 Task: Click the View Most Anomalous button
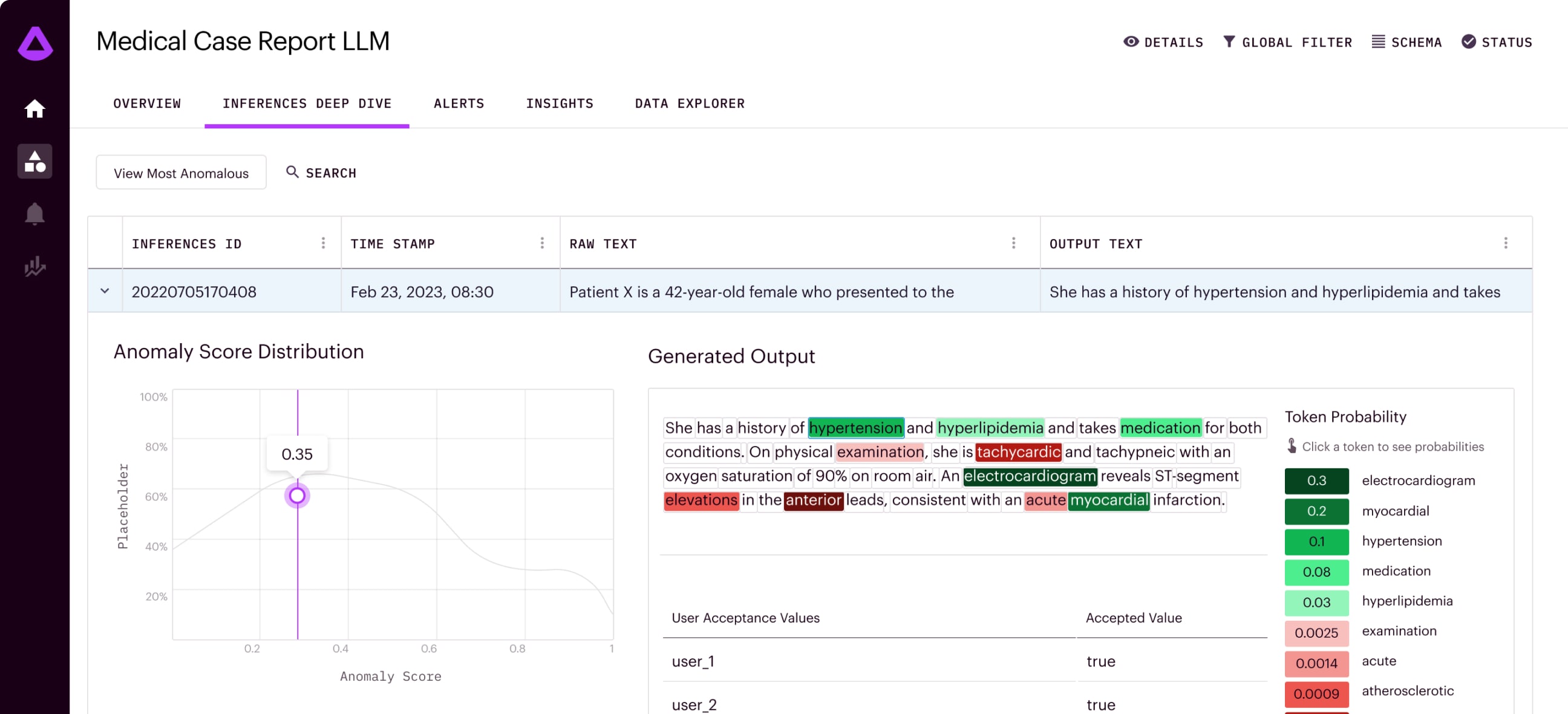181,173
